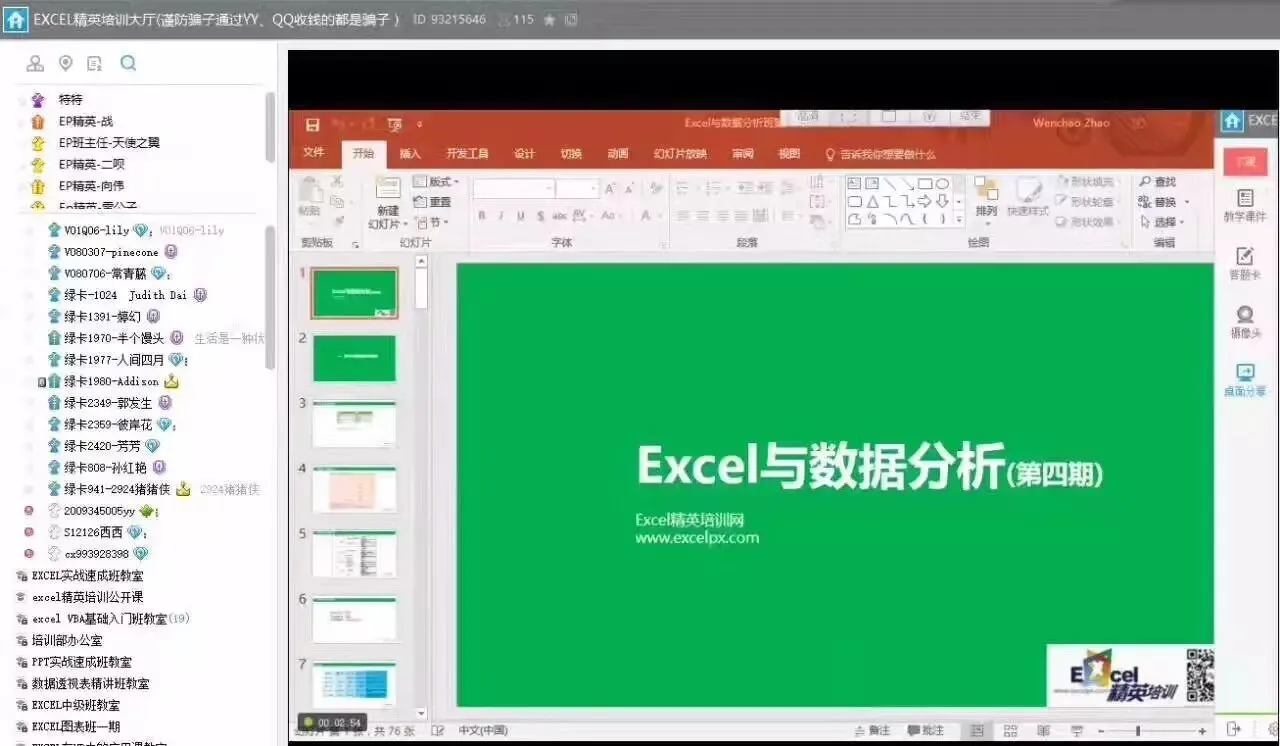The height and width of the screenshot is (746, 1280).
Task: Open the 文件 file menu
Action: click(314, 153)
